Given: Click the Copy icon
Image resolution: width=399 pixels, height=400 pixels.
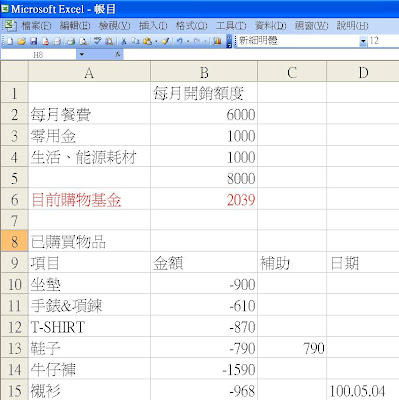Looking at the screenshot, I should tap(135, 41).
